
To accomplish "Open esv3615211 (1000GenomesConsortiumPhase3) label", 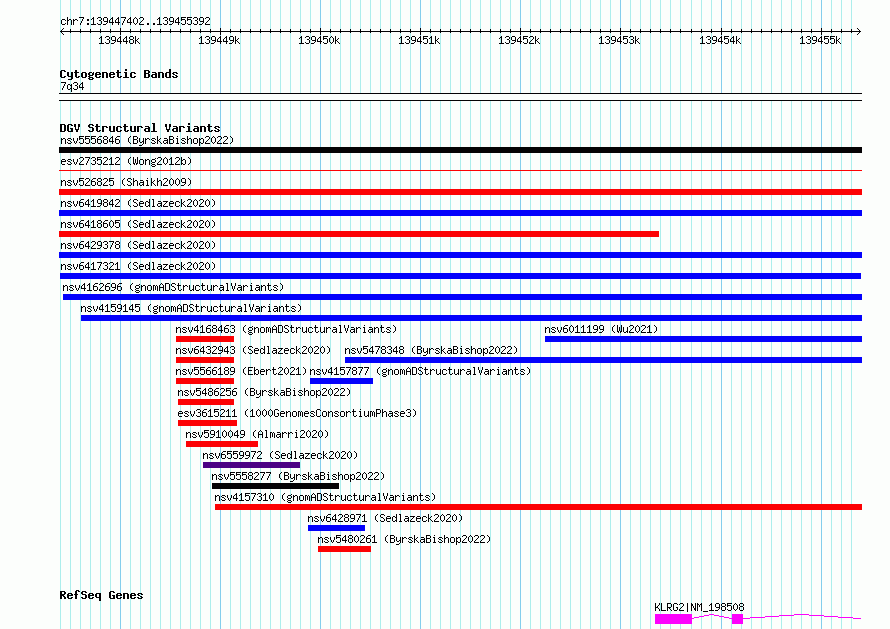I will [297, 413].
